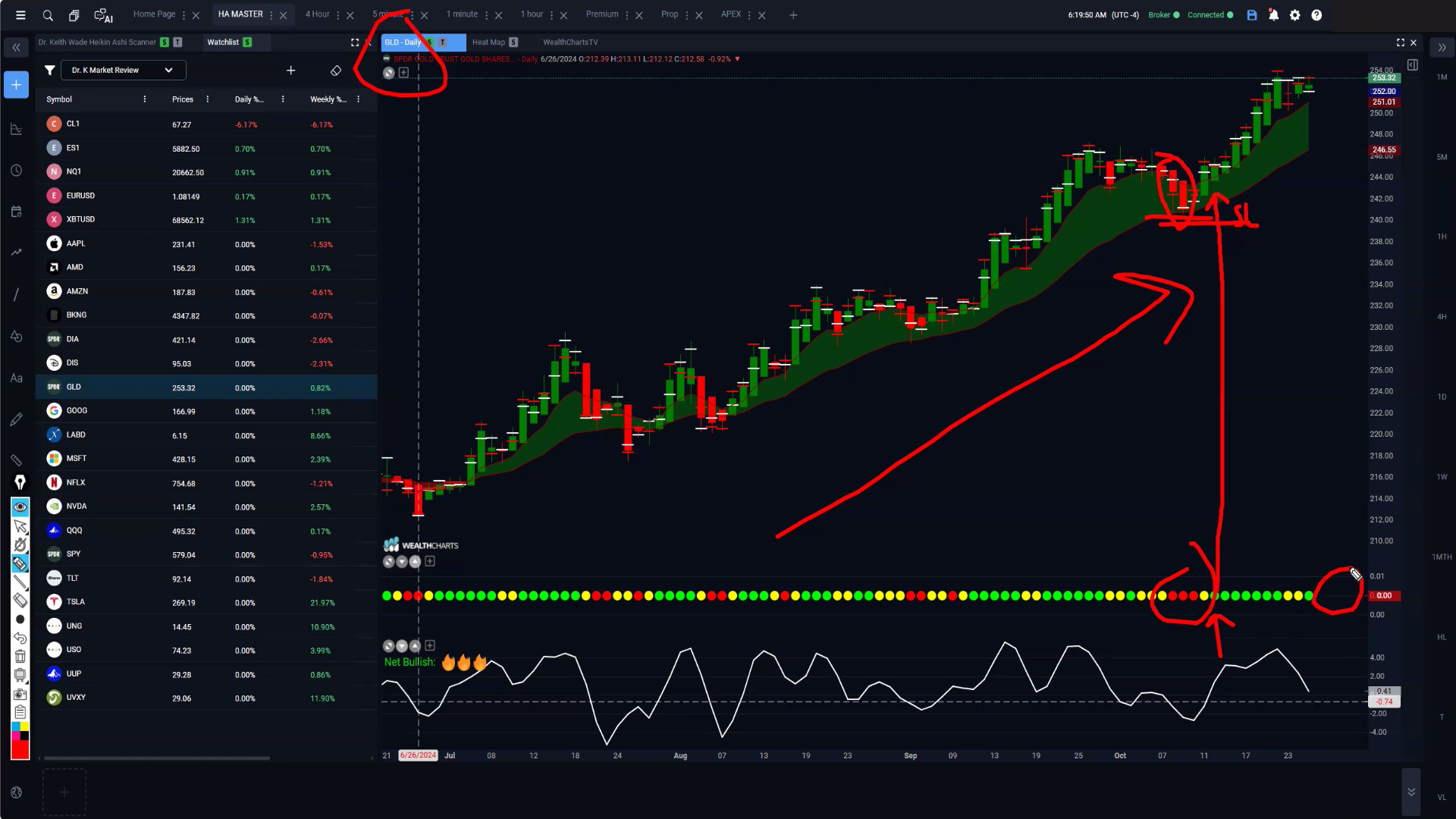Screen dimensions: 1456x819
Task: Pick the red drawing color swatch
Action: click(20, 750)
